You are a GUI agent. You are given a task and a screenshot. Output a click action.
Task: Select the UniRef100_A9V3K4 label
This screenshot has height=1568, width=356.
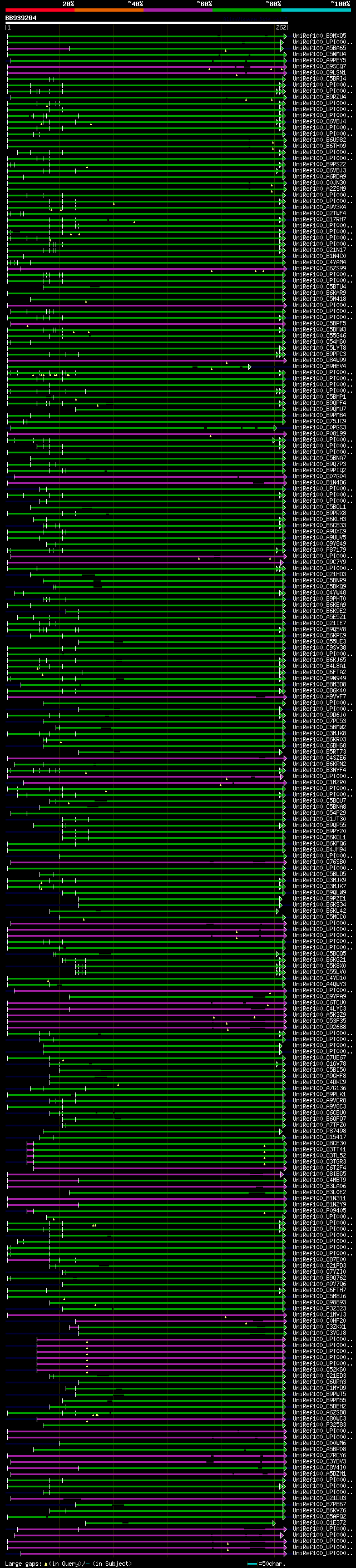coord(319,207)
